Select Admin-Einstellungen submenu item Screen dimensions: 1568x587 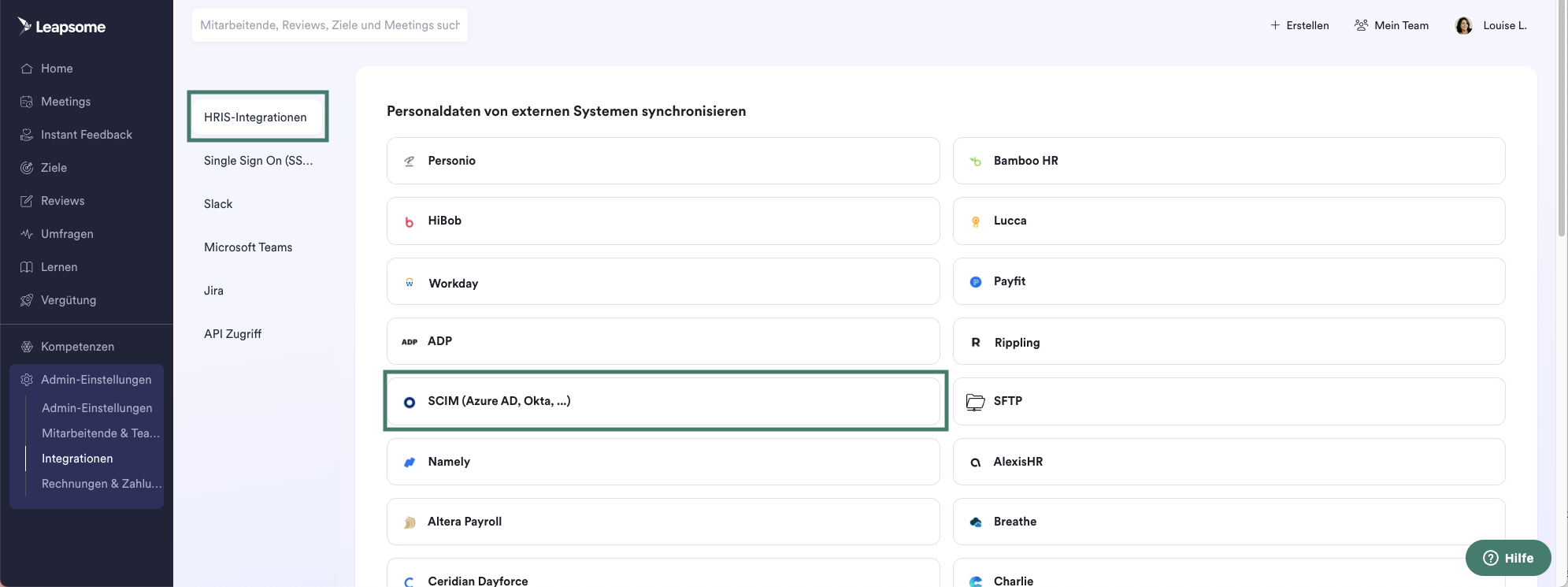coord(97,408)
